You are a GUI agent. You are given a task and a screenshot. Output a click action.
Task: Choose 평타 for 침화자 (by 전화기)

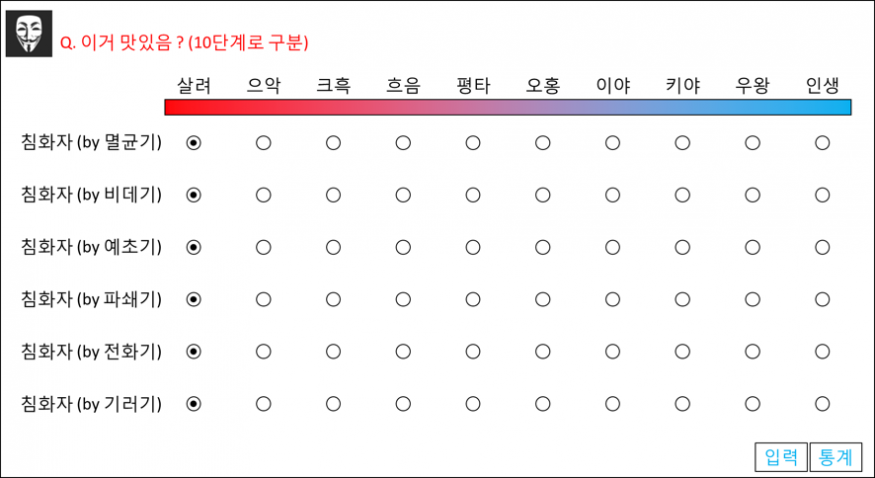[x=473, y=351]
